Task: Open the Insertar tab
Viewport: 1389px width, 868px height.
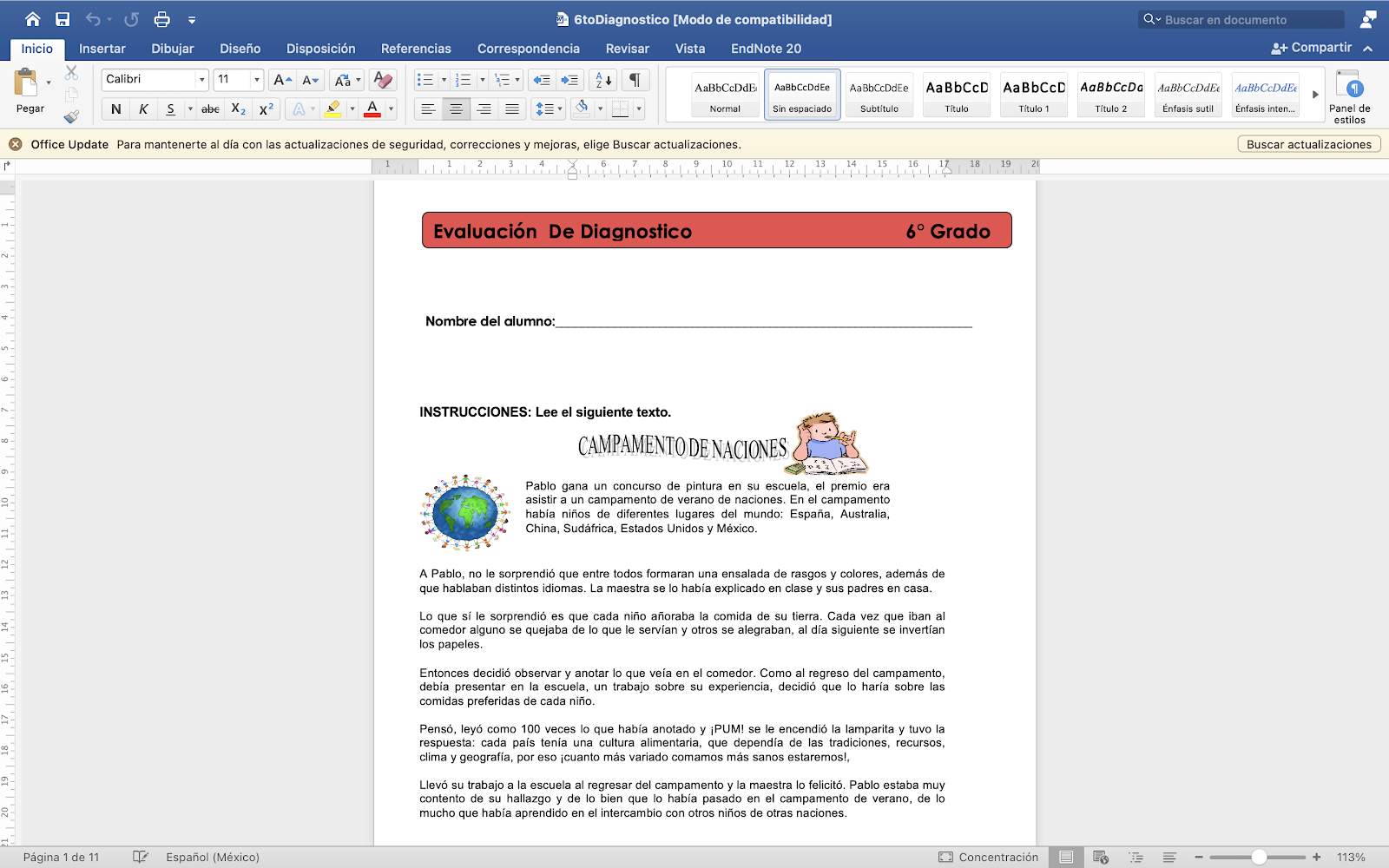Action: tap(102, 49)
